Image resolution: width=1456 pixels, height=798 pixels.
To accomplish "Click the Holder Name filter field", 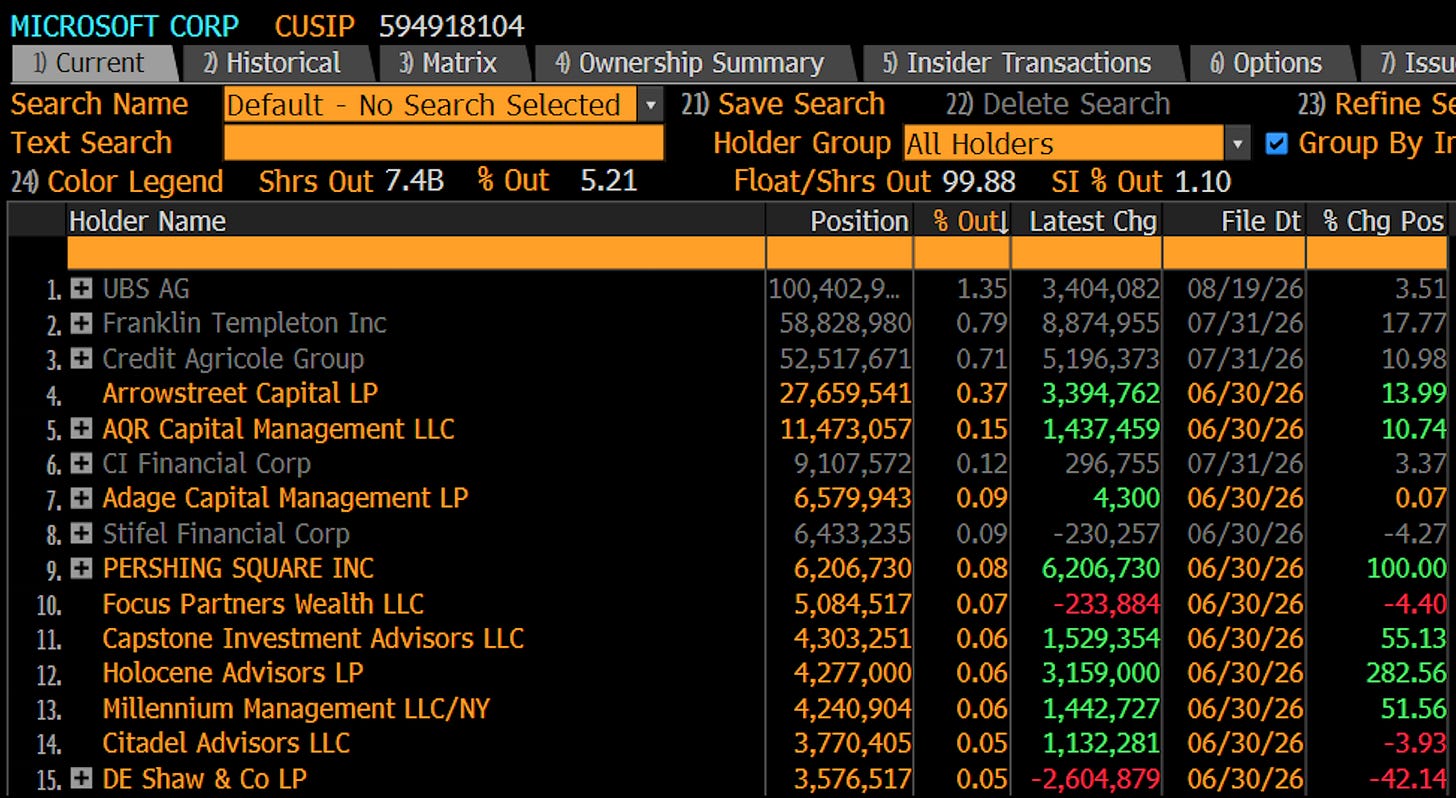I will [x=416, y=254].
